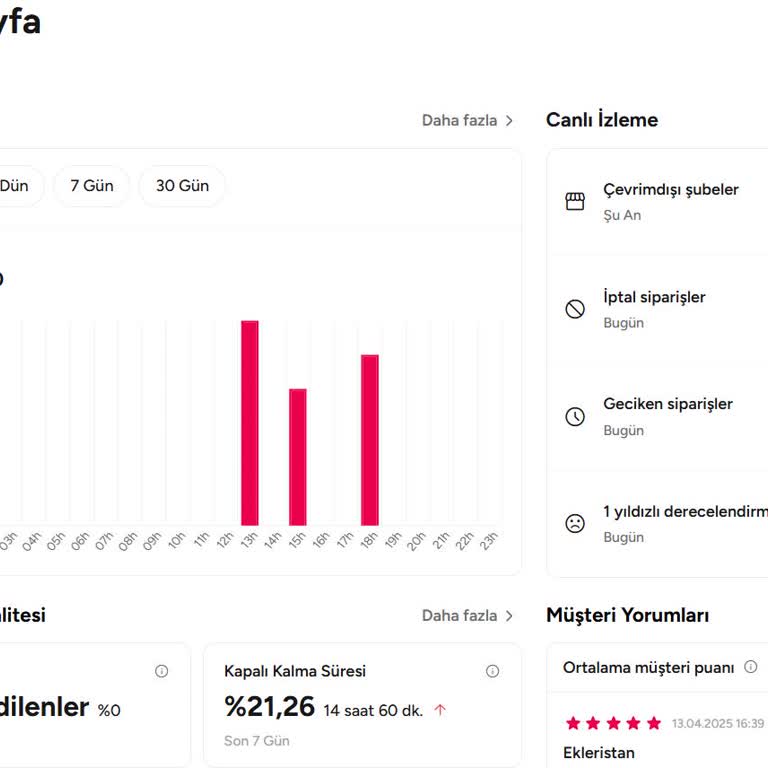The image size is (768, 768).
Task: Select the 30 Gün time range
Action: (x=182, y=186)
